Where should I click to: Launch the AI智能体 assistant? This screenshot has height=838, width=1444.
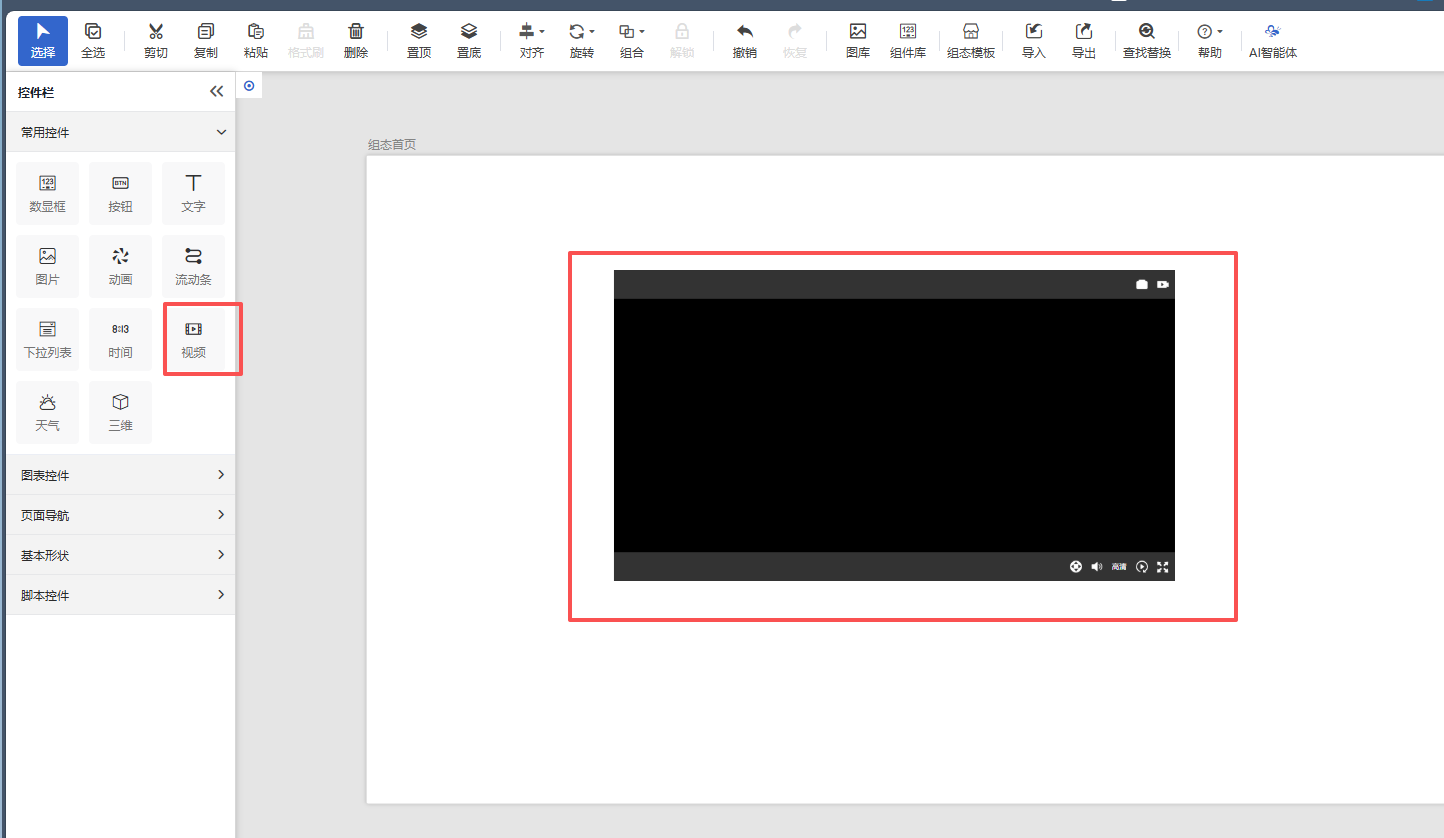click(1273, 40)
